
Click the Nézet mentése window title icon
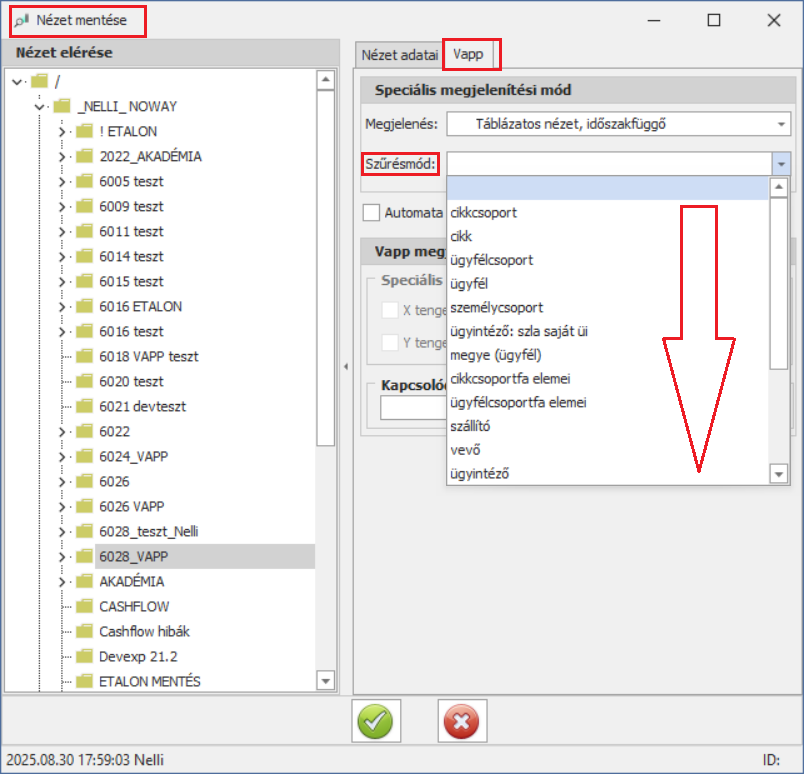[x=20, y=20]
